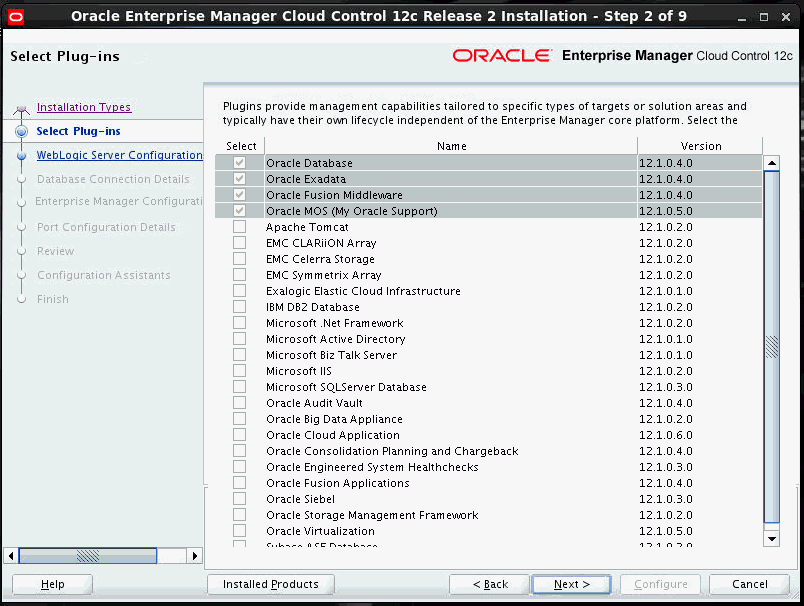Click the Finish wizard step
This screenshot has width=804, height=606.
52,299
